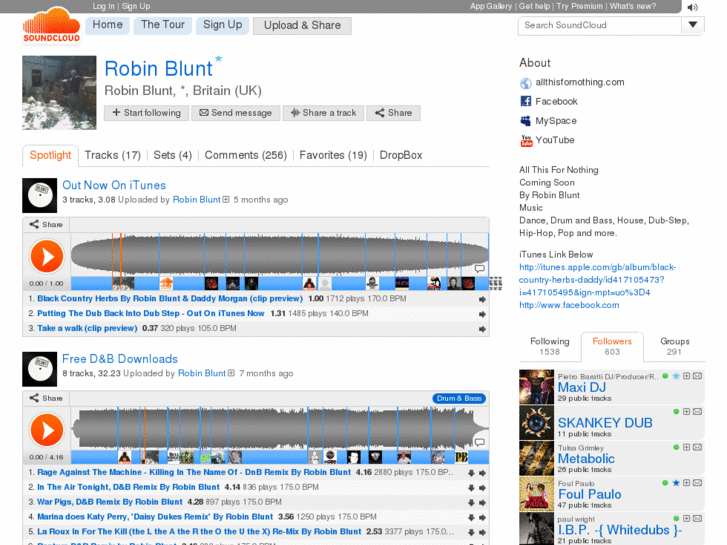Message SKANKEY DUB via envelope icon
This screenshot has width=727, height=545.
click(x=697, y=412)
